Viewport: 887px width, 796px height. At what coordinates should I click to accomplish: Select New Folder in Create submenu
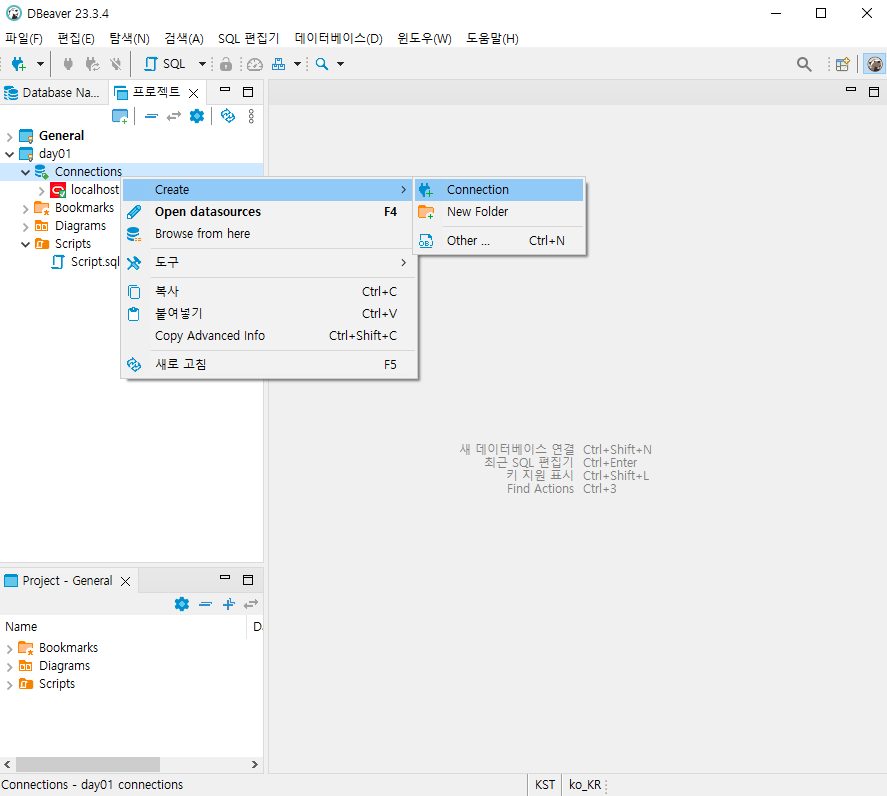500,212
